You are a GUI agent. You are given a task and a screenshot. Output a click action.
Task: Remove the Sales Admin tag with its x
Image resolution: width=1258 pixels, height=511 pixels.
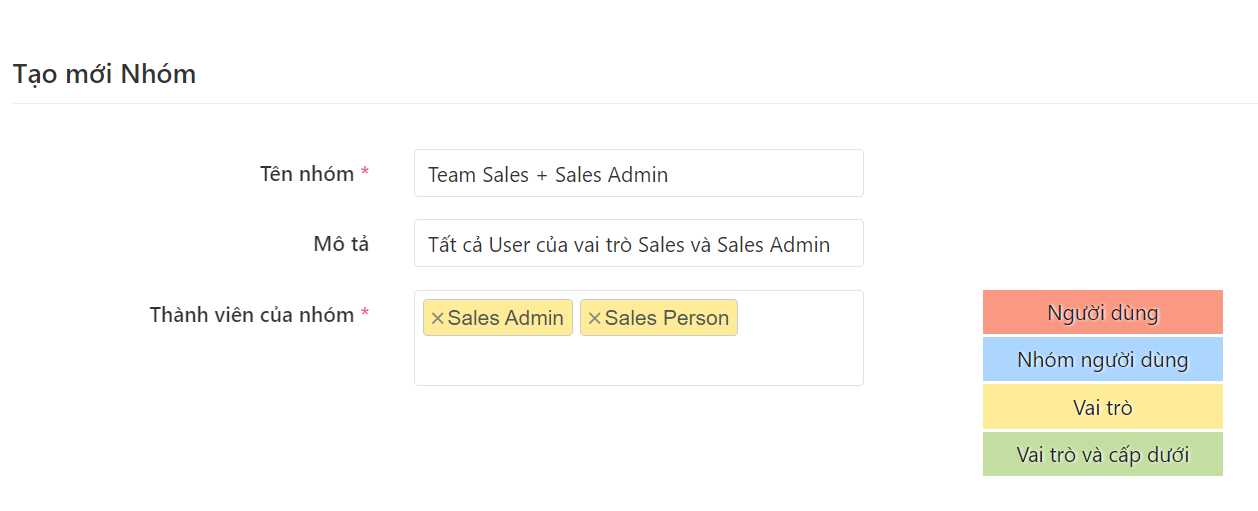[437, 318]
